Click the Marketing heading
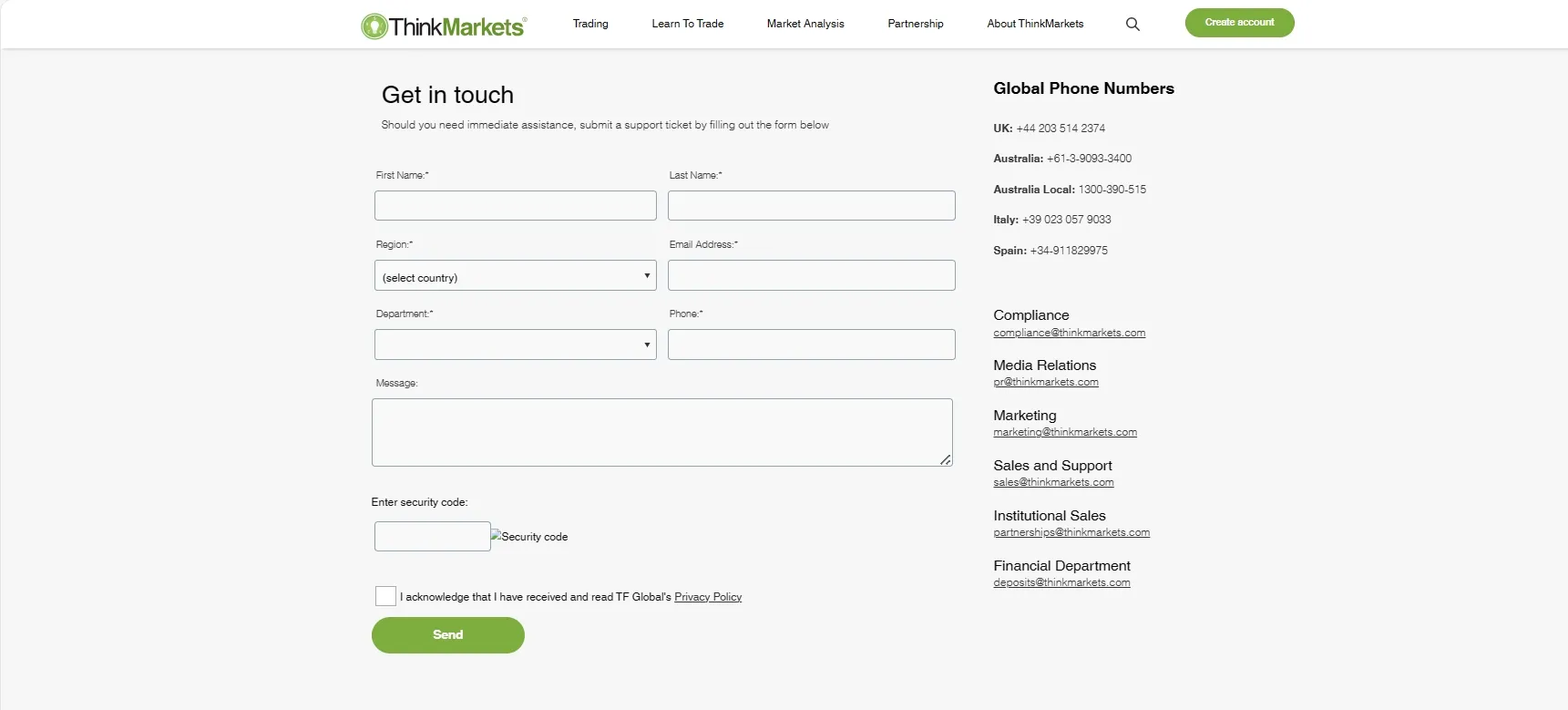This screenshot has width=1568, height=710. [x=1025, y=416]
